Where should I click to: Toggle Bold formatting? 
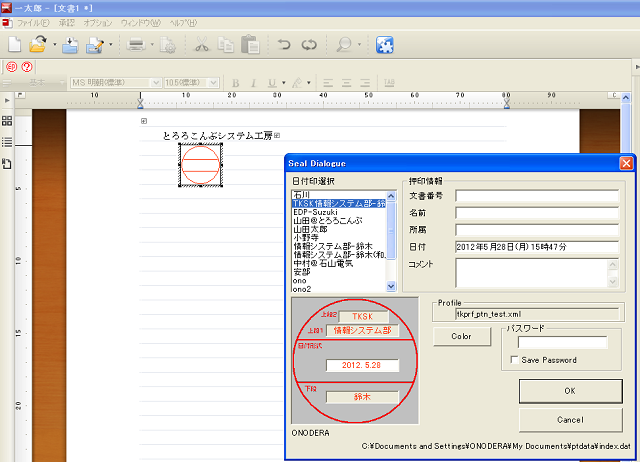pyautogui.click(x=236, y=83)
